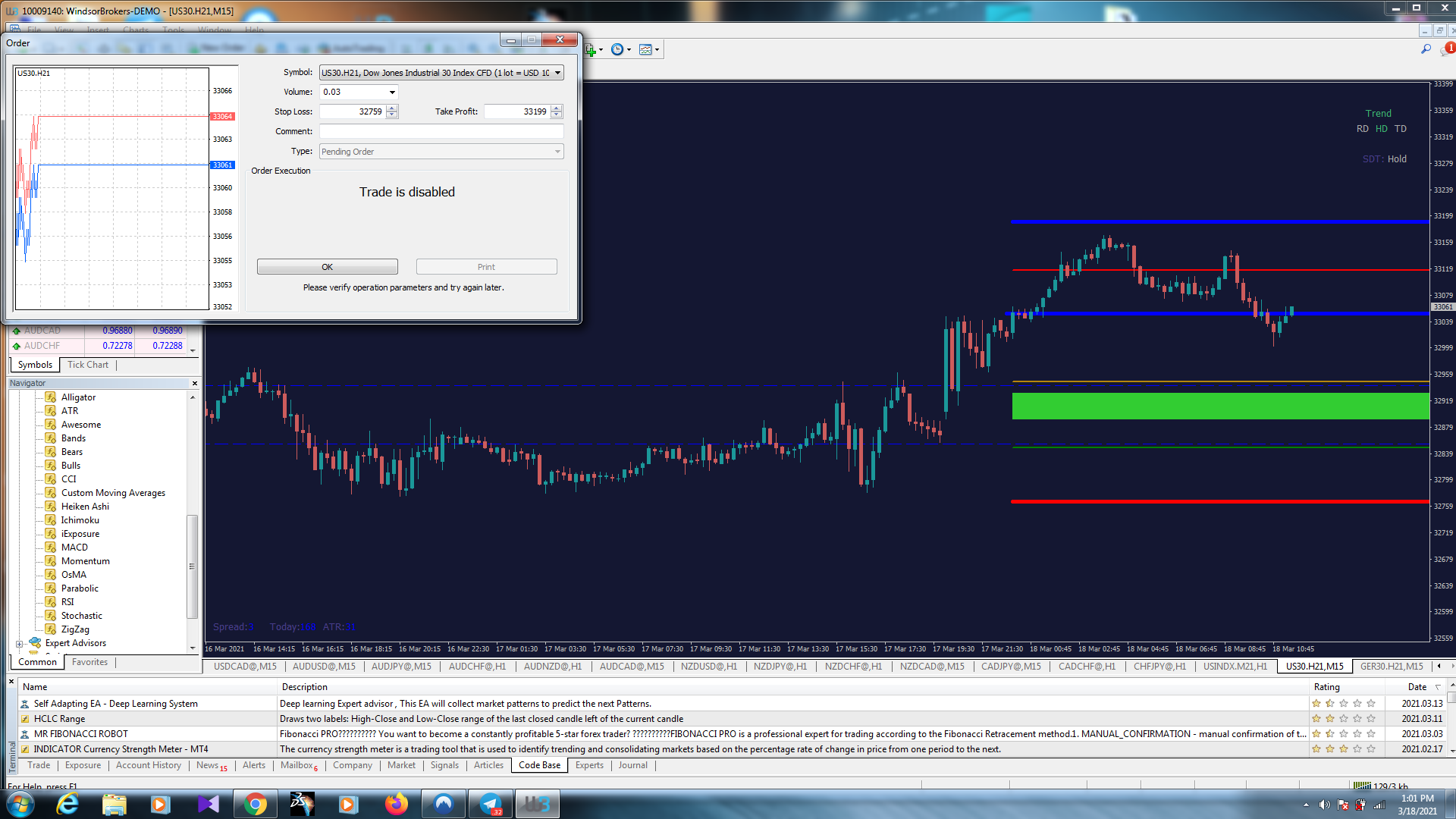Click the Windows Start button
Screen dimensions: 1456x819
[x=20, y=804]
